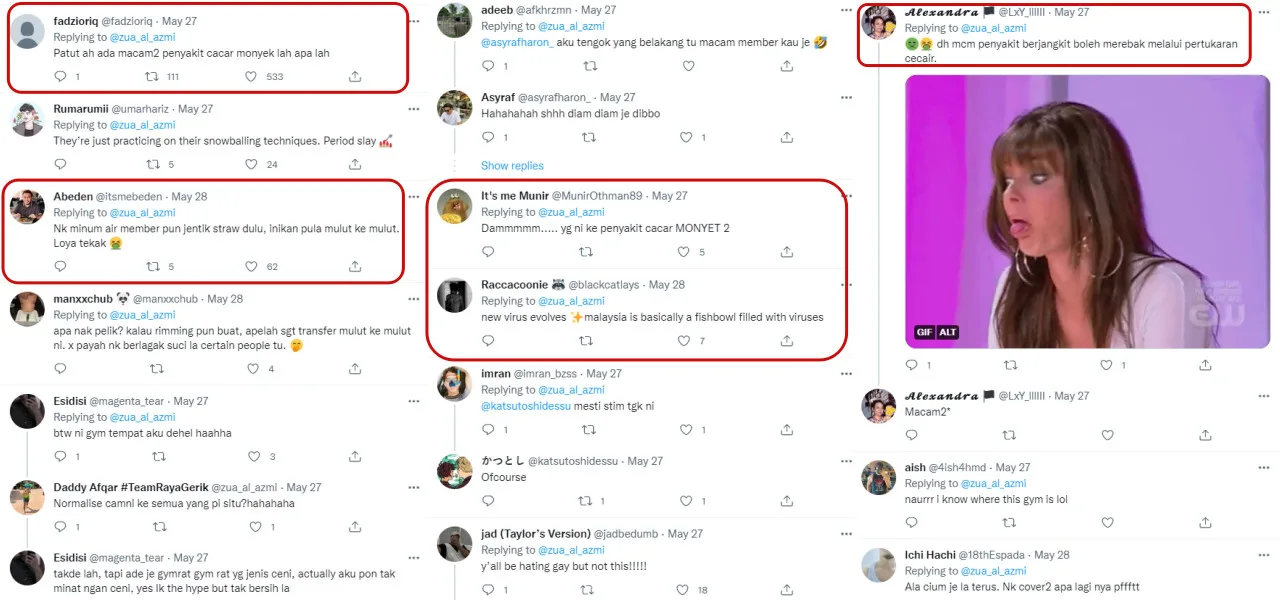The width and height of the screenshot is (1280, 600).
Task: Click the ALT badge on the GIF
Action: (947, 332)
